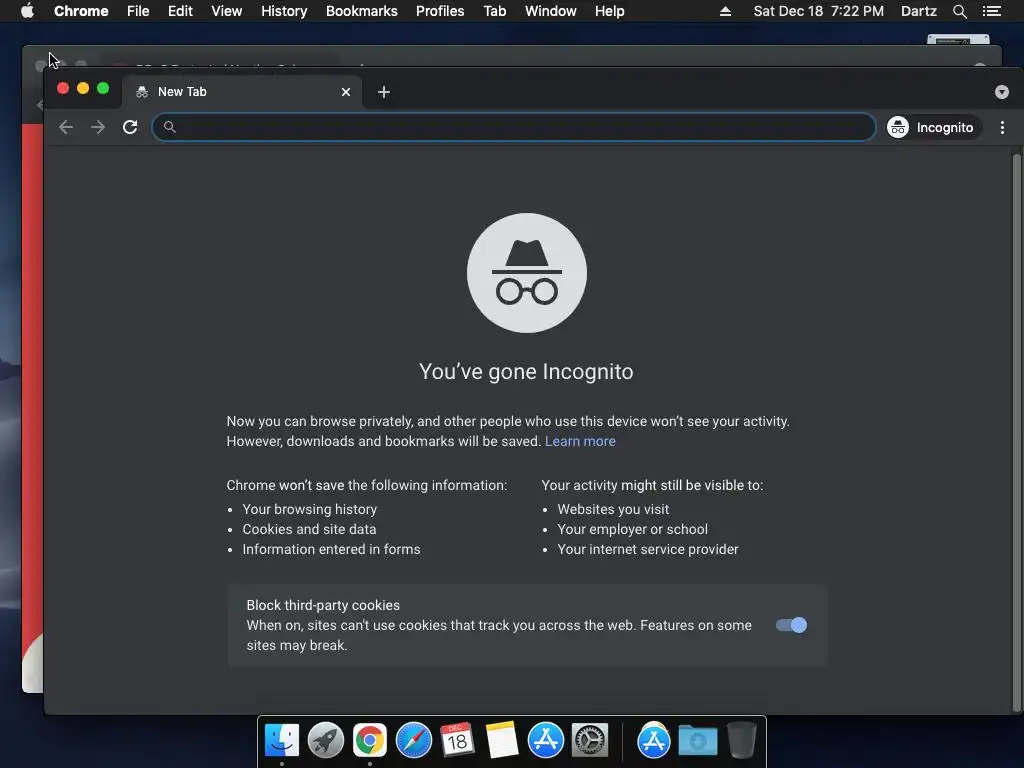Screen dimensions: 1024x768
Task: Open the Tab menu
Action: click(x=494, y=11)
